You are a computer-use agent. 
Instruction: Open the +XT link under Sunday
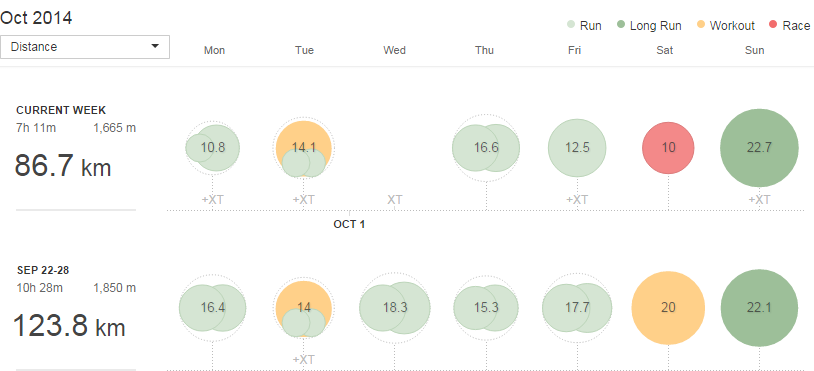tap(759, 200)
